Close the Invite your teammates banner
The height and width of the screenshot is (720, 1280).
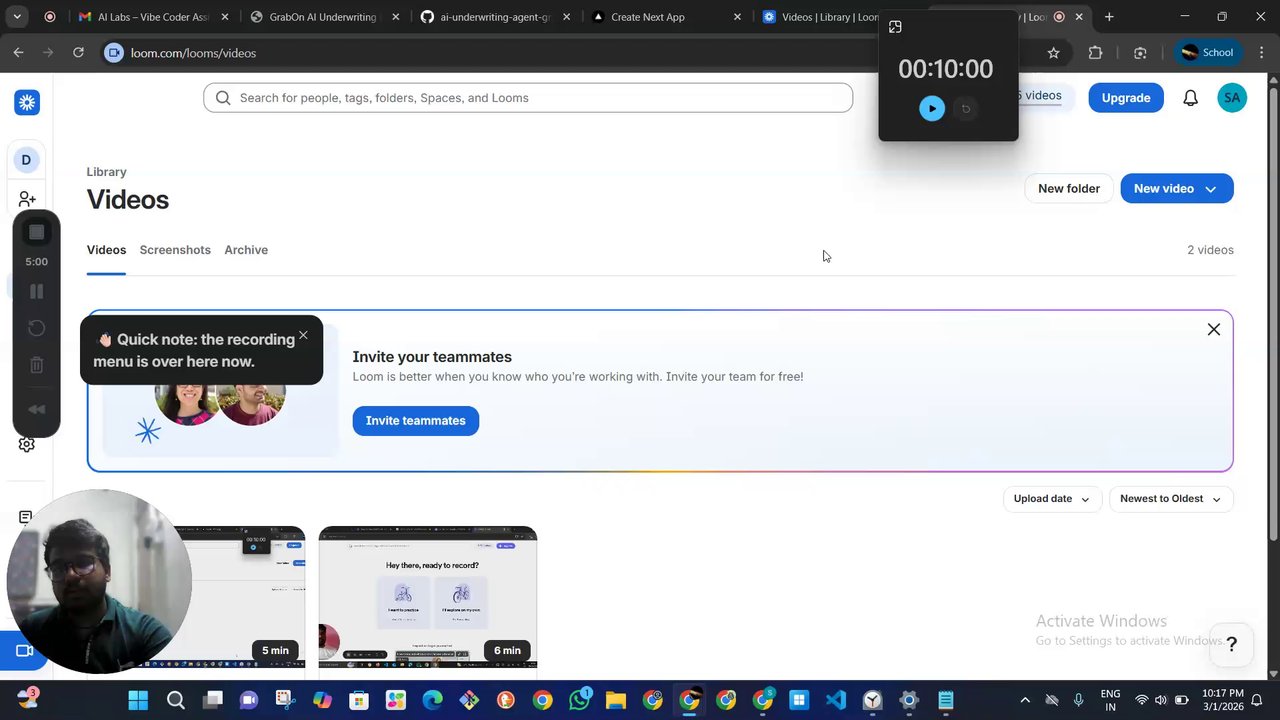1214,329
